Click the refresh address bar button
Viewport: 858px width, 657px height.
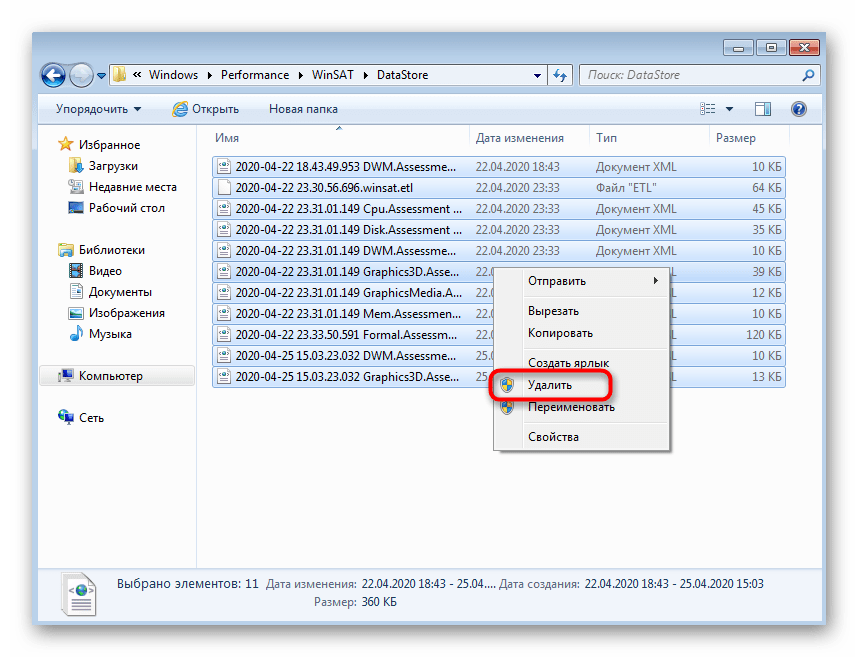click(560, 75)
